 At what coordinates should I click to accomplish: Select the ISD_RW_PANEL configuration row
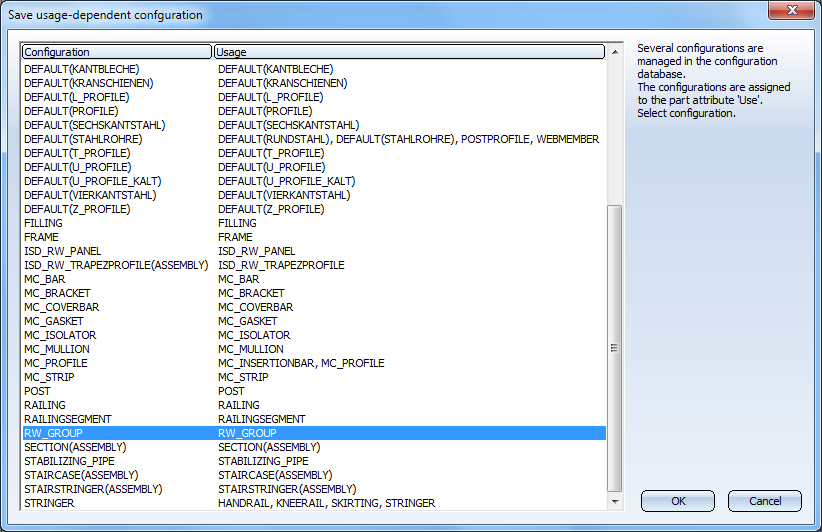click(314, 251)
